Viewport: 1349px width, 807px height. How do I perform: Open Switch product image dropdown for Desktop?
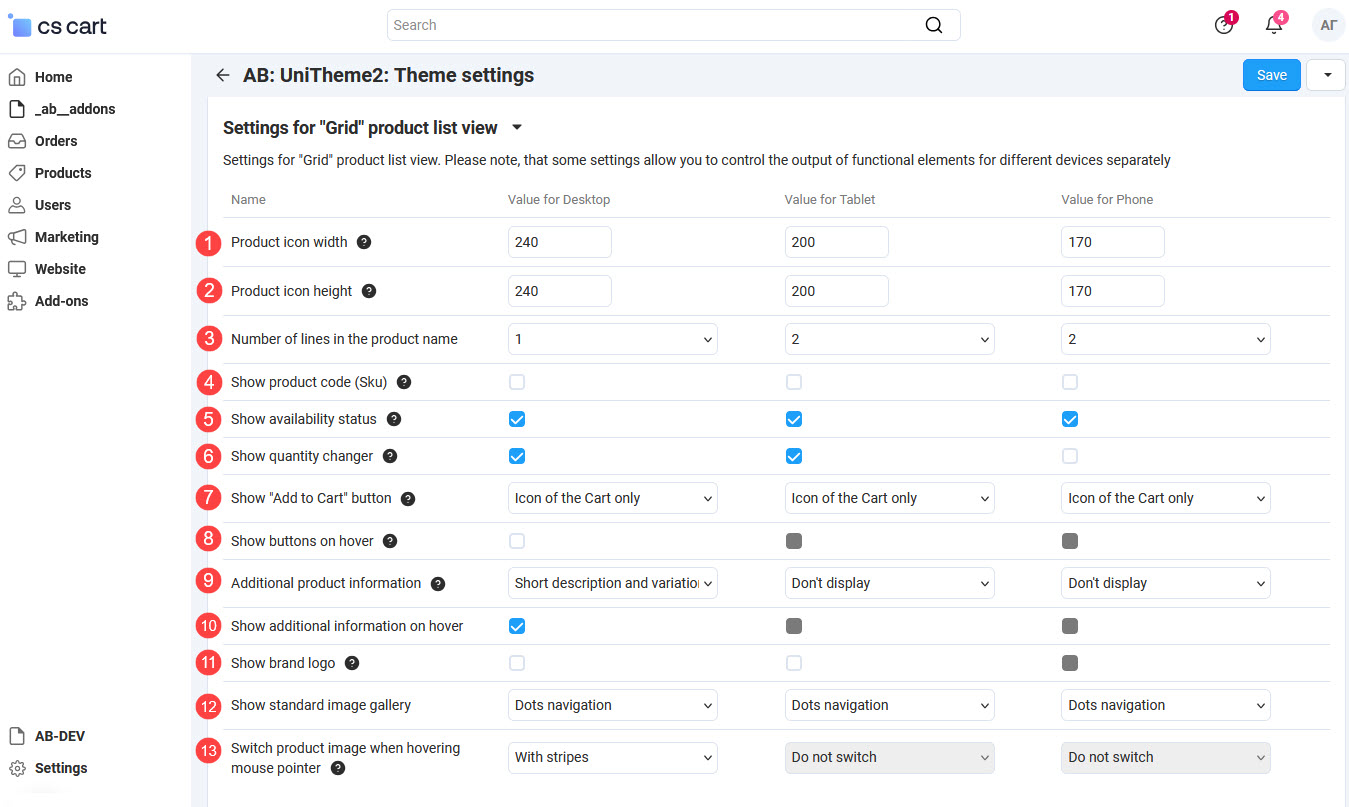(x=613, y=757)
